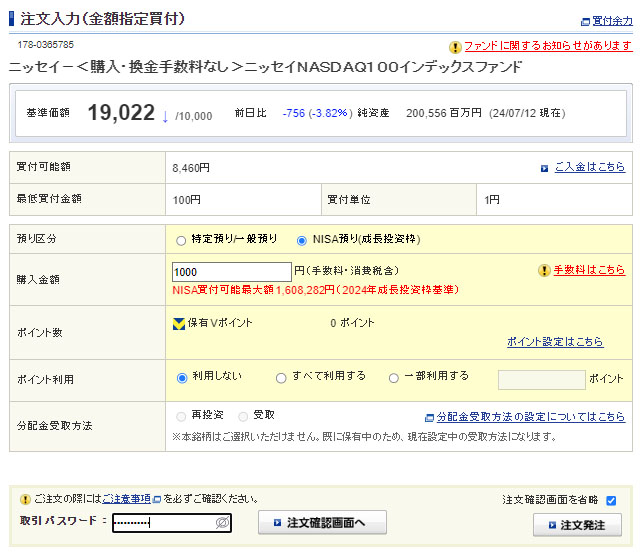644x557 pixels.
Task: Click the fund notice warning icon
Action: [x=455, y=46]
